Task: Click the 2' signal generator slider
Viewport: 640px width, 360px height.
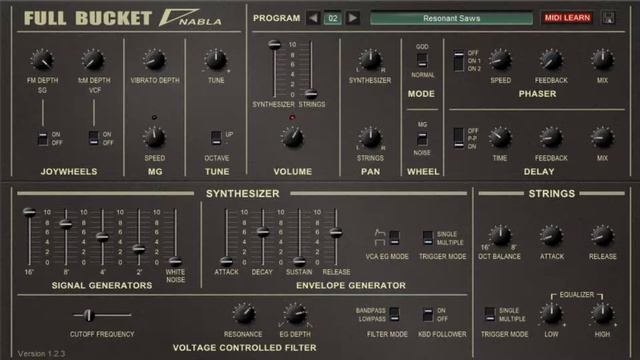Action: click(x=139, y=249)
